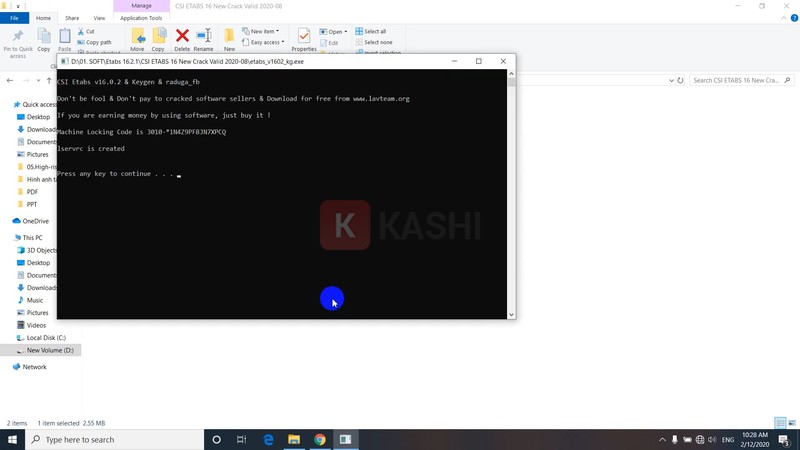This screenshot has width=800, height=450.
Task: Click the console window vertical scrollbar
Action: [512, 190]
